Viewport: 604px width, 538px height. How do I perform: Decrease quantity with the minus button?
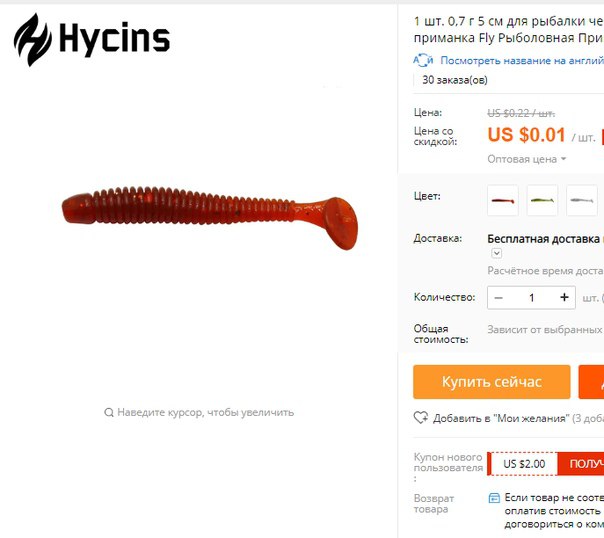(x=498, y=298)
